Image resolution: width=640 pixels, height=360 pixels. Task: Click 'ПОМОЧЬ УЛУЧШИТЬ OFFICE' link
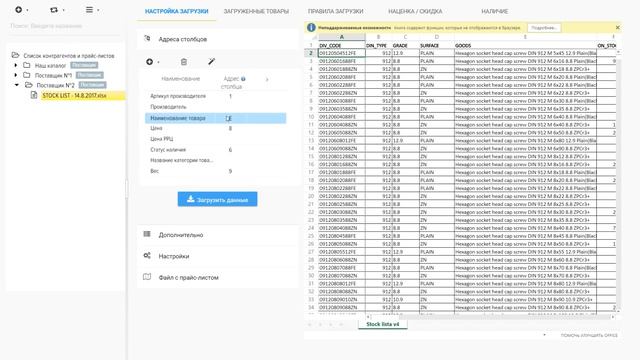pos(589,335)
